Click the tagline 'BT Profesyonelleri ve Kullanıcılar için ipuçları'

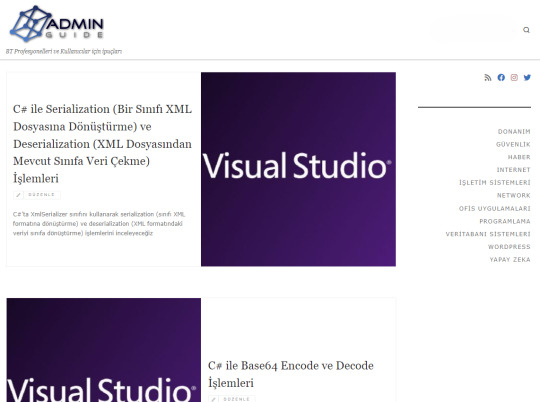64,51
